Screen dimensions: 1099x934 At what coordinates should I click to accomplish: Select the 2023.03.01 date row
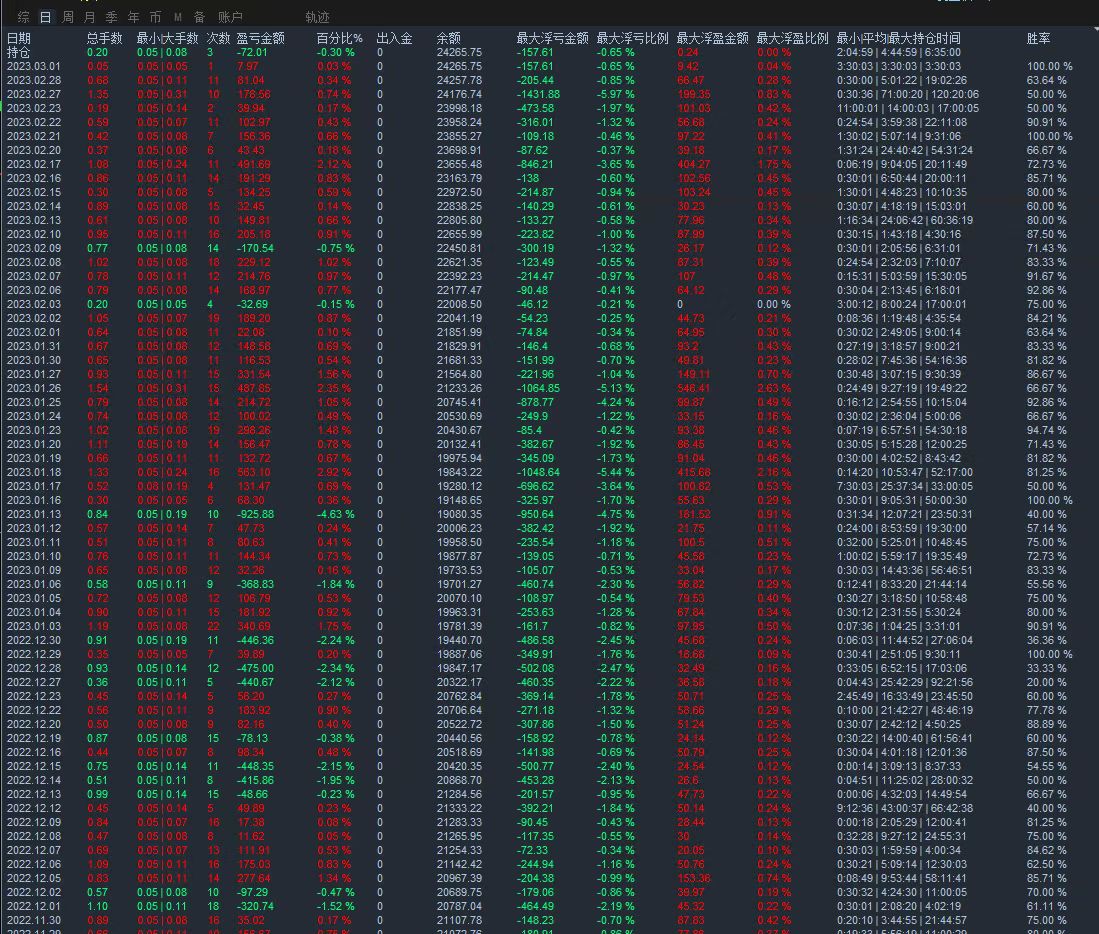coord(34,67)
